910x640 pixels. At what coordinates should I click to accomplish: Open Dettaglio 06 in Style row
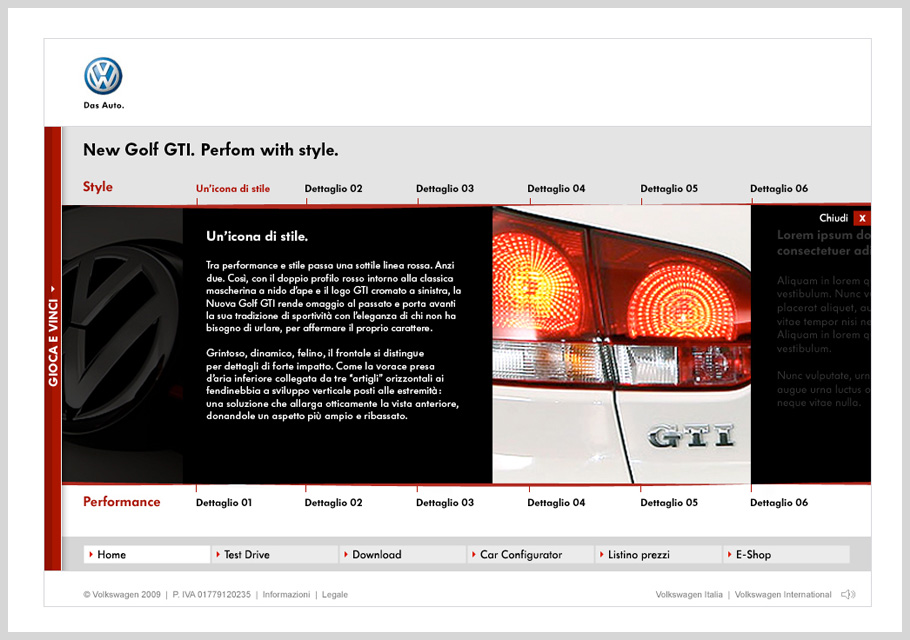coord(779,189)
